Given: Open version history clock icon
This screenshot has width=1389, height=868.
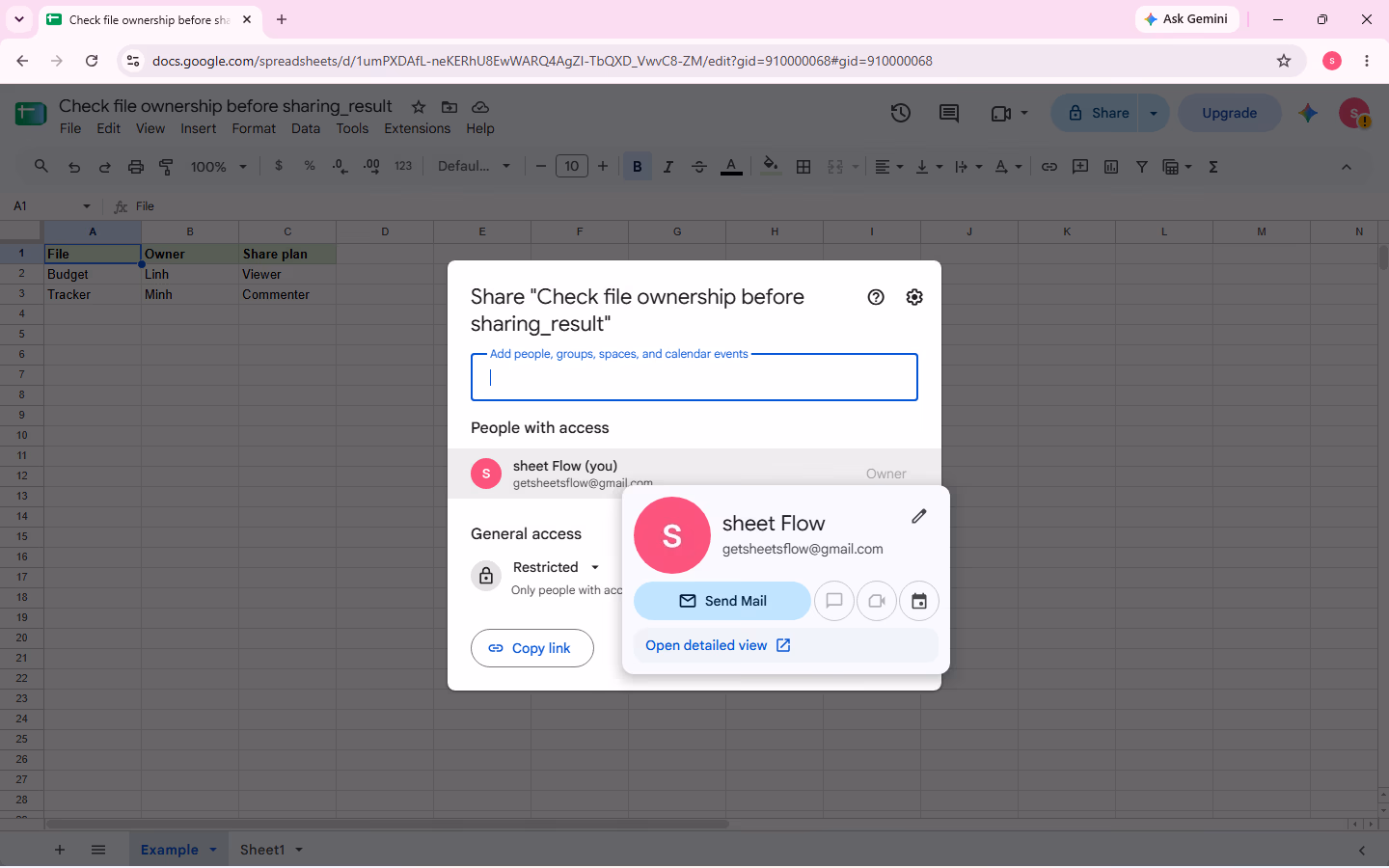Looking at the screenshot, I should (x=901, y=113).
